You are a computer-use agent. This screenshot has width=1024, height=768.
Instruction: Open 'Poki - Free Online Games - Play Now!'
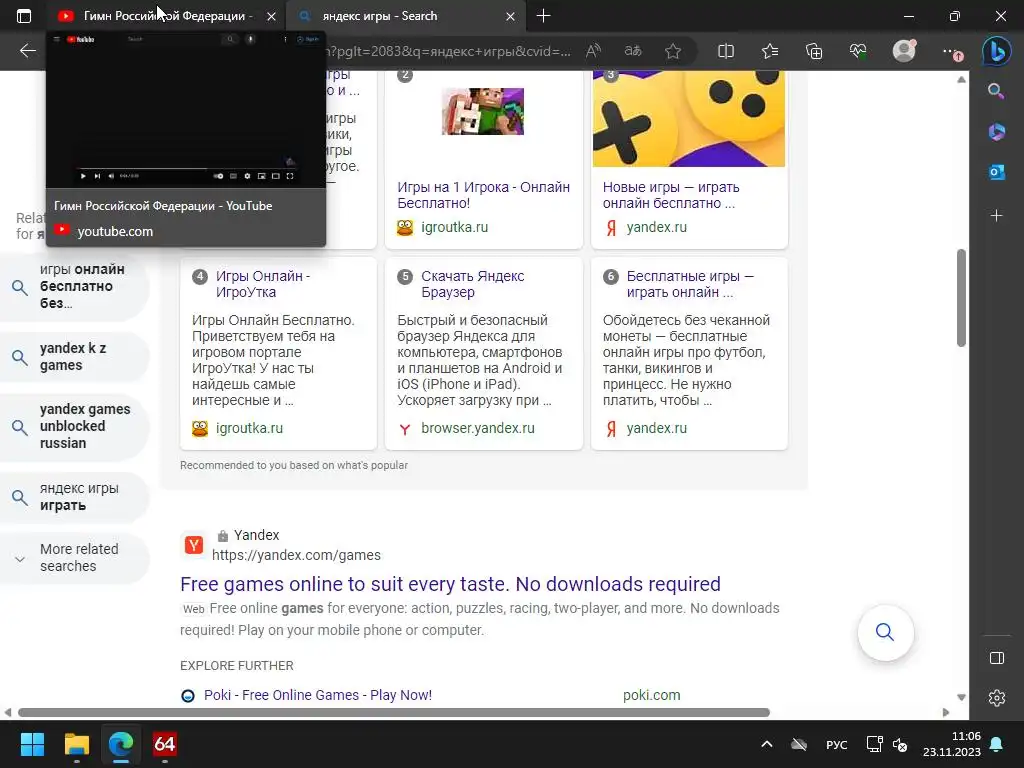(317, 695)
